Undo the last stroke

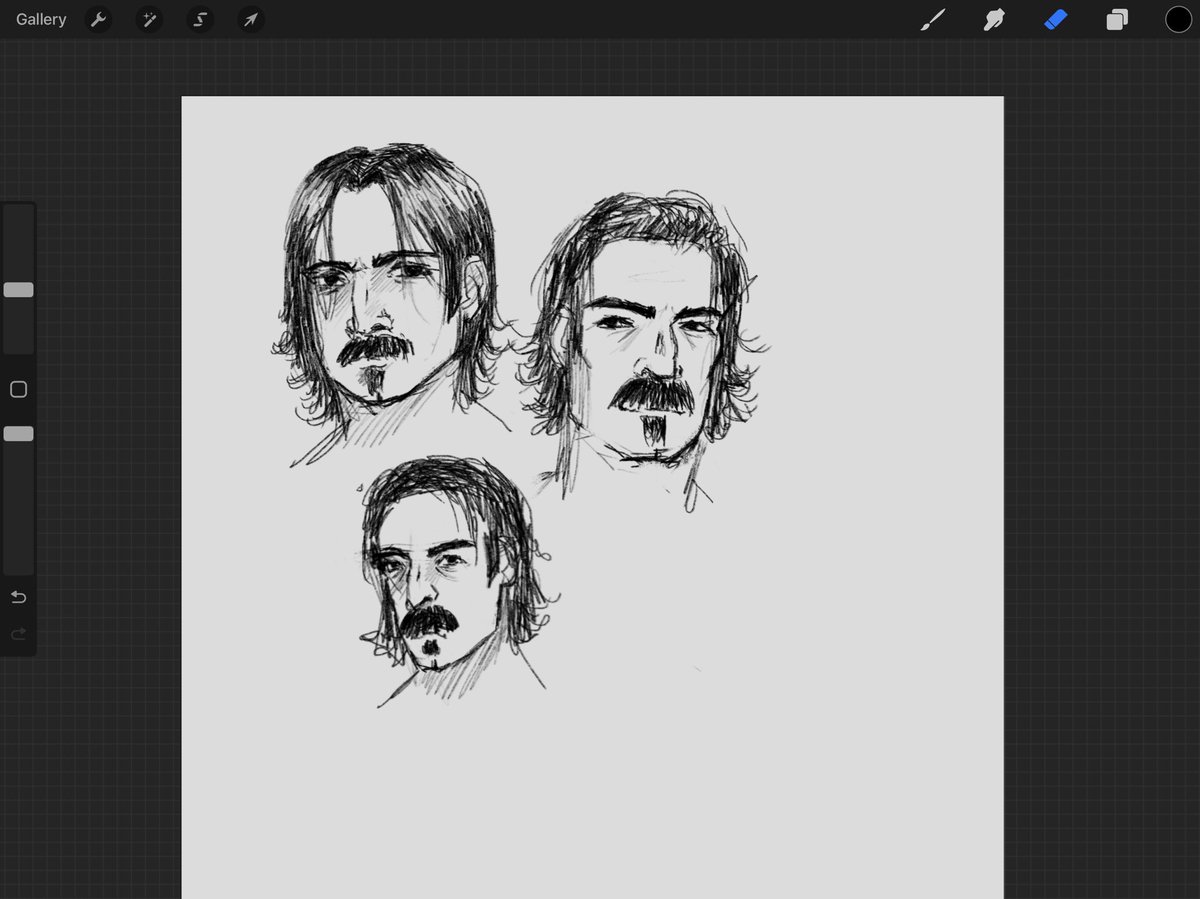click(x=18, y=597)
